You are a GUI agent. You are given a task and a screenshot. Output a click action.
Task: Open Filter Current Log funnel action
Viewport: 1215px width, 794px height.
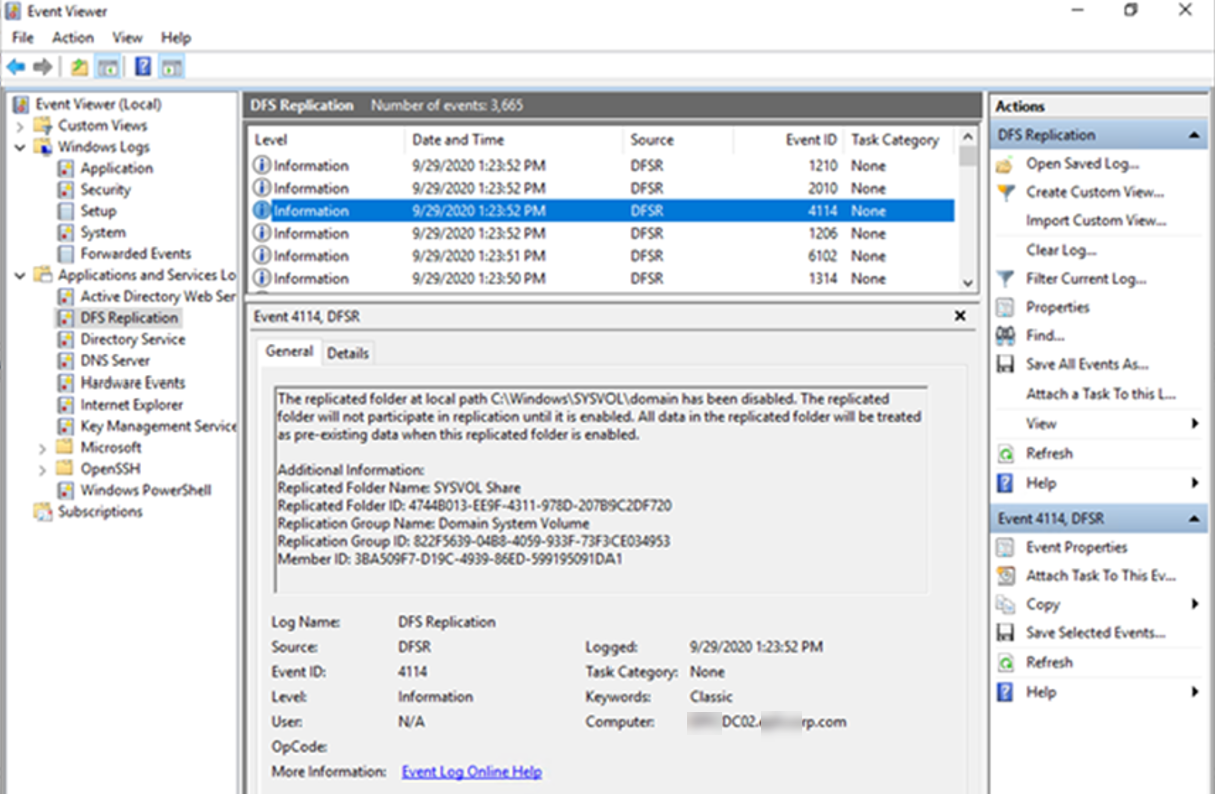click(x=1085, y=279)
